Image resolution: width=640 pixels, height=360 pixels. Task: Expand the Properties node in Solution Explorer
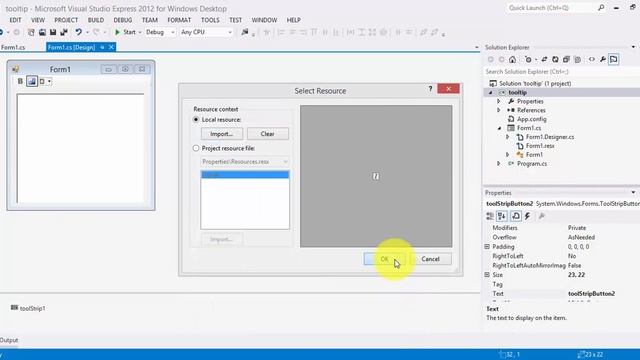click(498, 101)
